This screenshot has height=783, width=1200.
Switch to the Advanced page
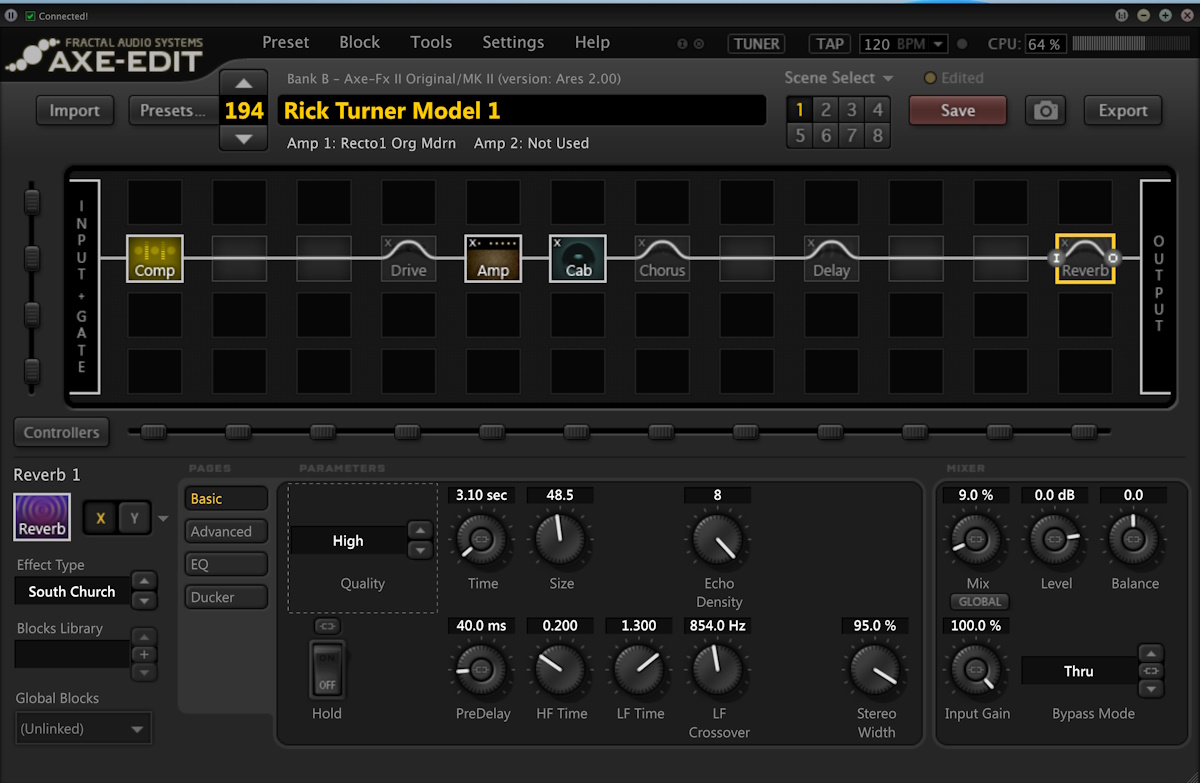[x=226, y=532]
